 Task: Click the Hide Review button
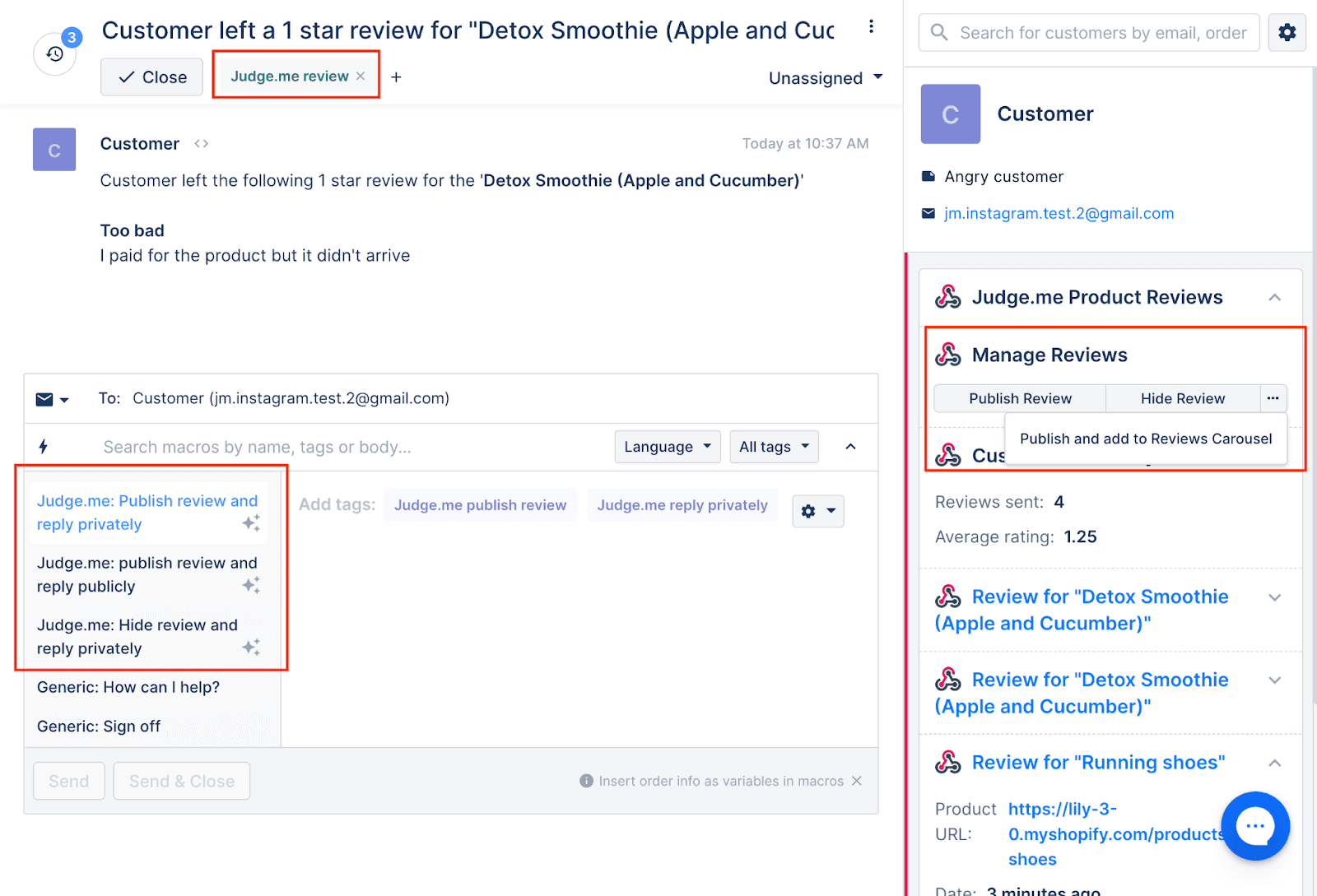1182,398
